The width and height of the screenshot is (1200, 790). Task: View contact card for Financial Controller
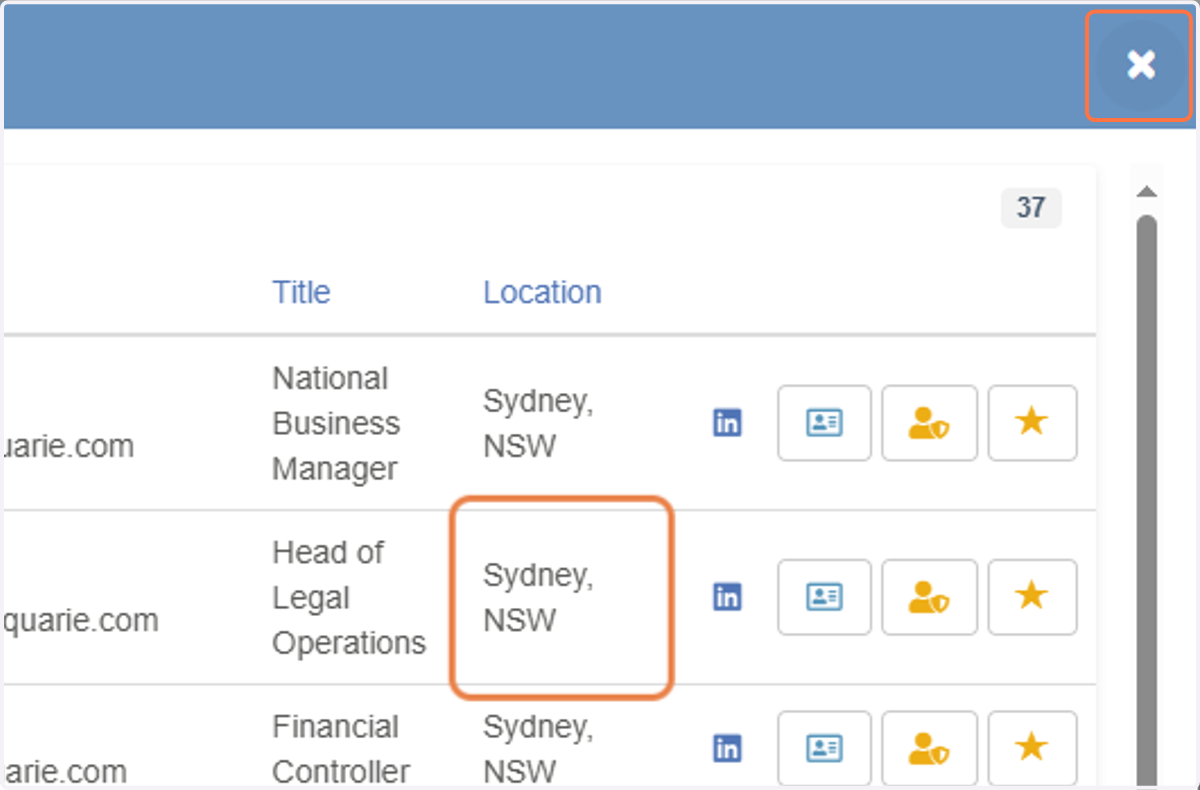tap(824, 748)
